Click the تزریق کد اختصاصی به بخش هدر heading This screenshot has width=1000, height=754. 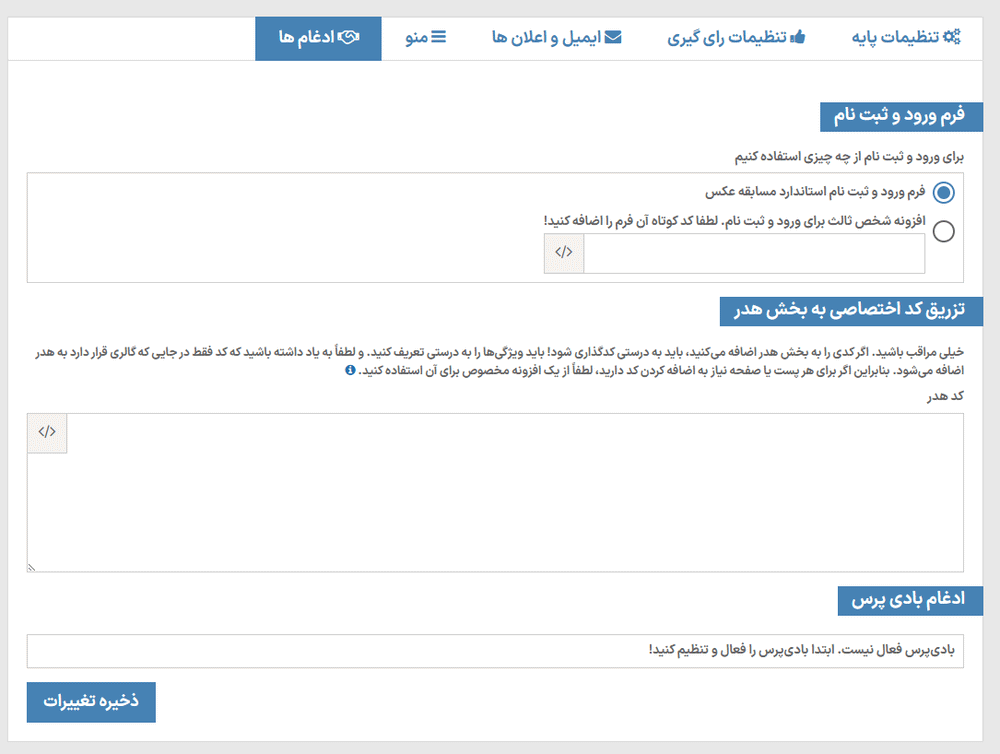coord(851,311)
